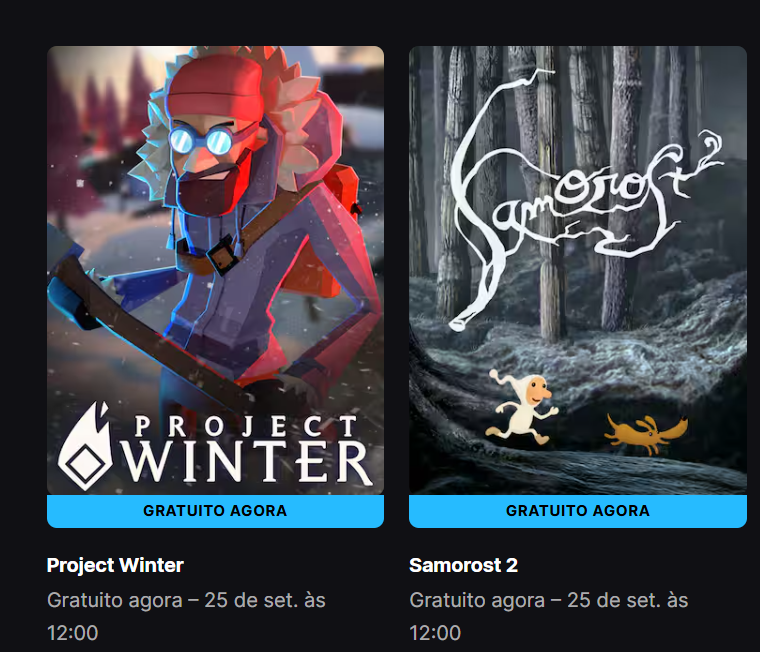
Task: Open the Samorost 2 cover art thumbnail
Action: [x=578, y=270]
